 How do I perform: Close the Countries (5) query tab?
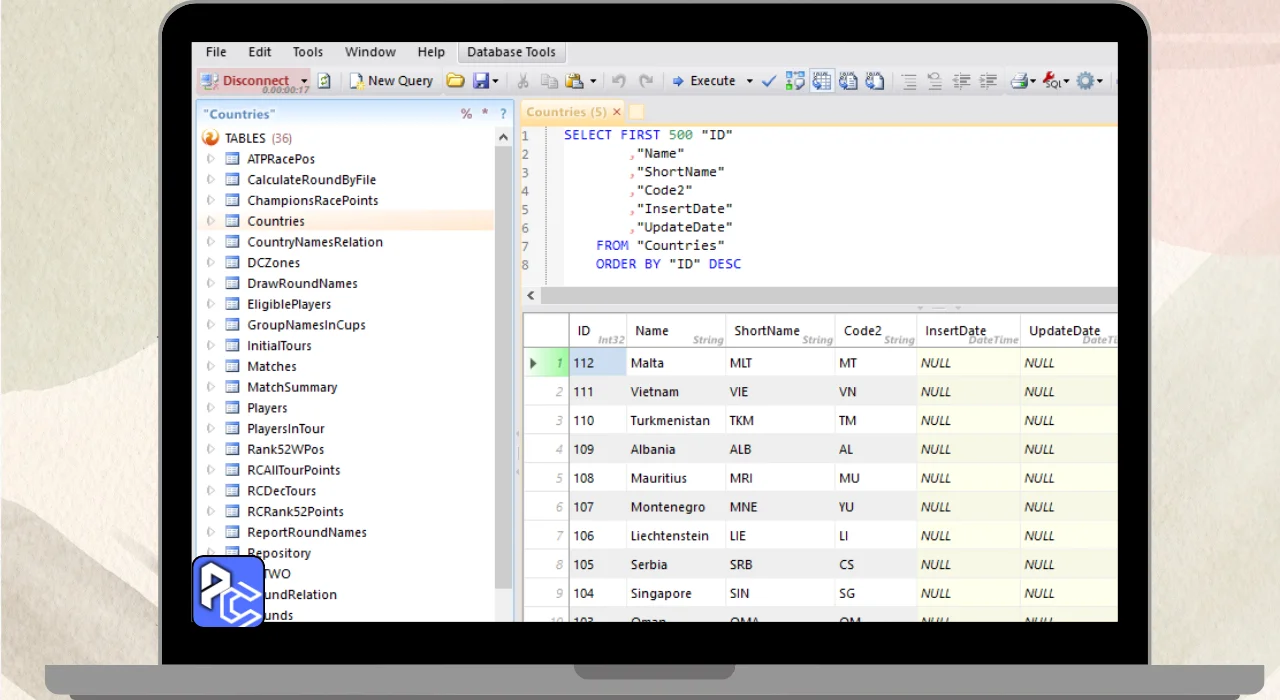click(x=617, y=112)
